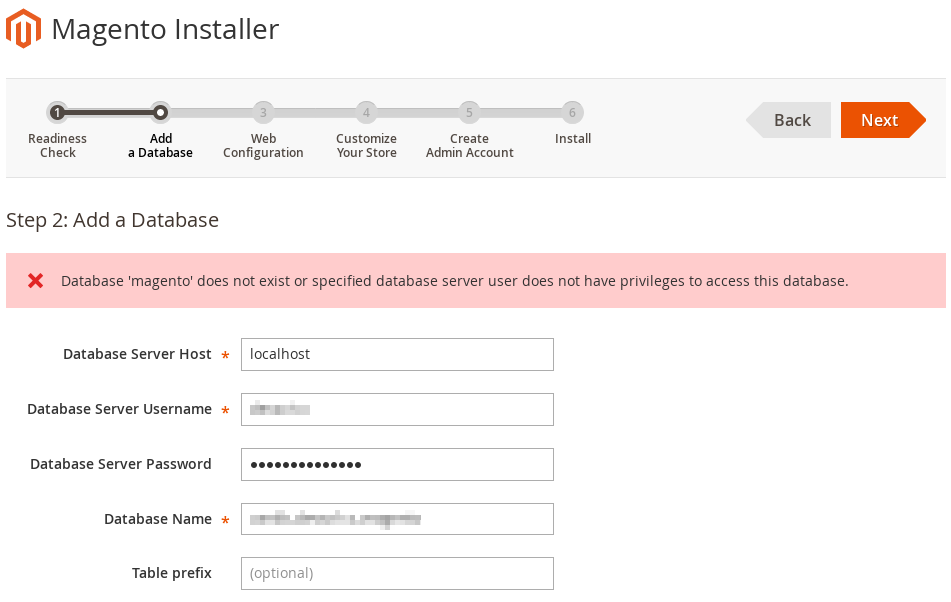
Task: Select the Add a Database step label
Action: pyautogui.click(x=161, y=145)
